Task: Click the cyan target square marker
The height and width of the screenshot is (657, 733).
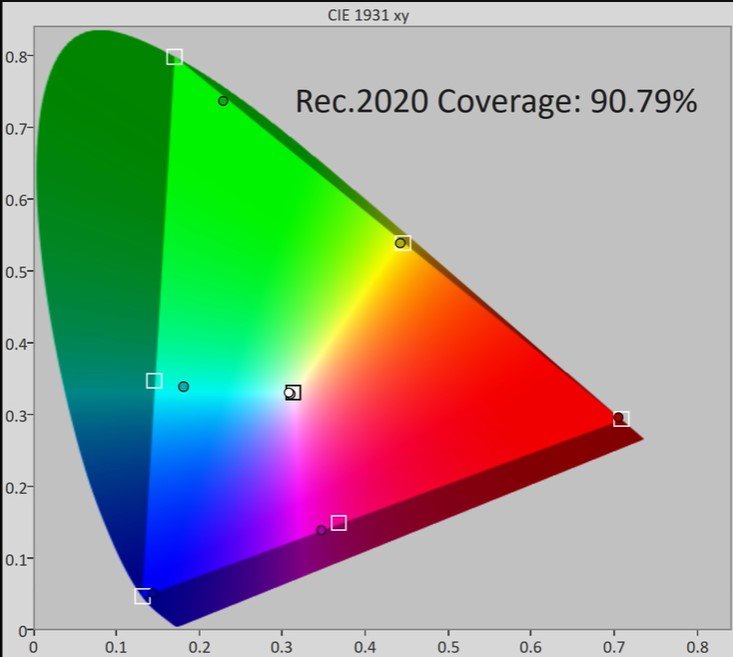Action: coord(154,380)
